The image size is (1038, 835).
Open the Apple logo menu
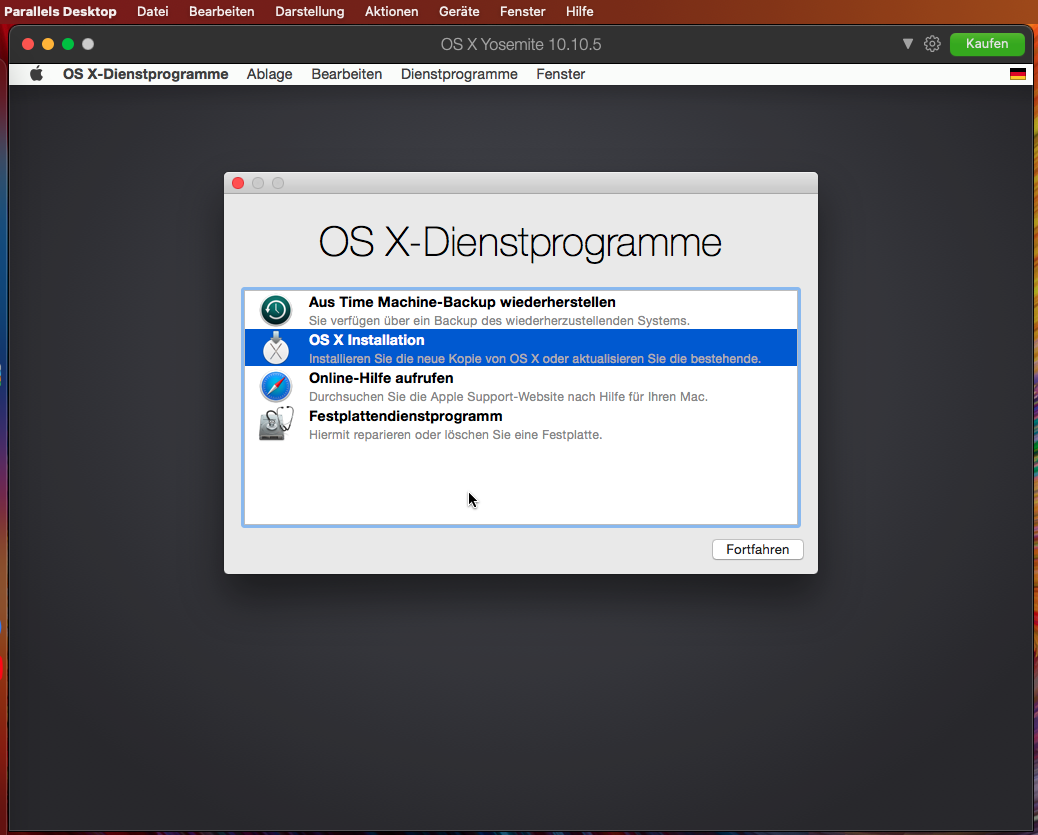36,74
